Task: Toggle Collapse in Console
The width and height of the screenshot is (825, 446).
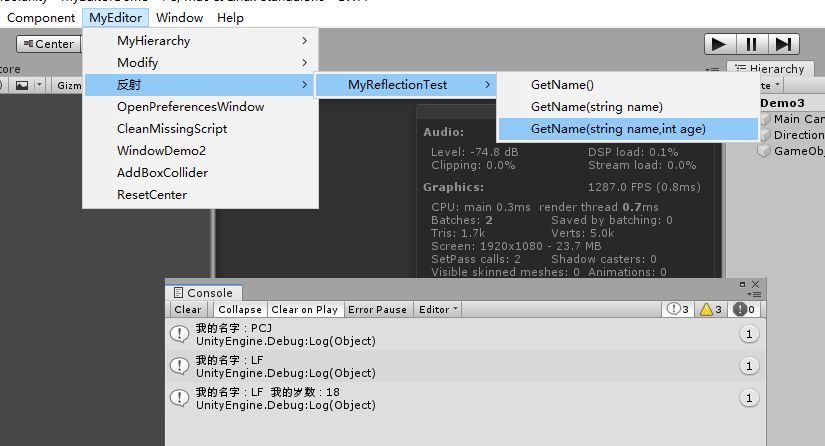Action: pos(240,309)
